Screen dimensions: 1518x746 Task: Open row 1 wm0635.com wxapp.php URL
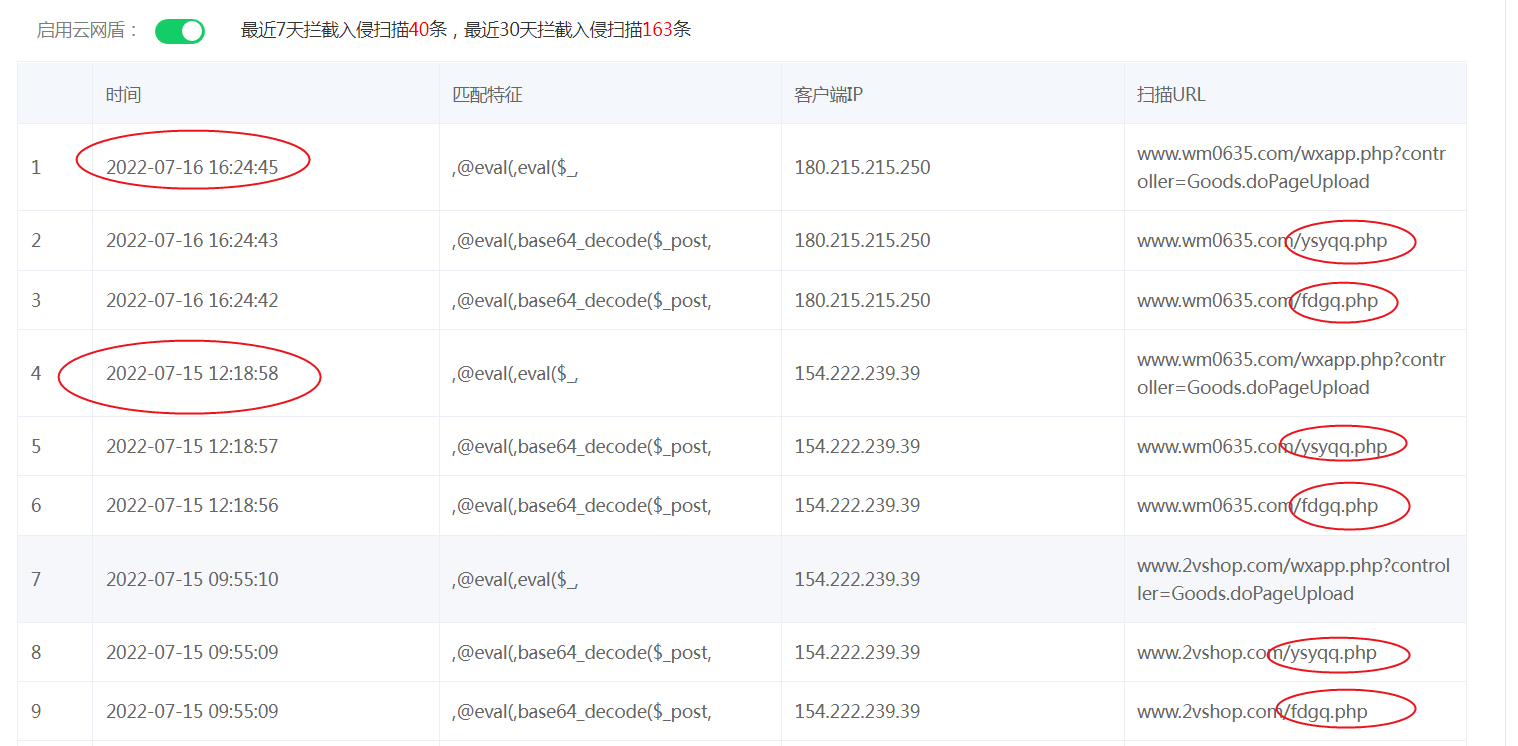(x=1290, y=168)
